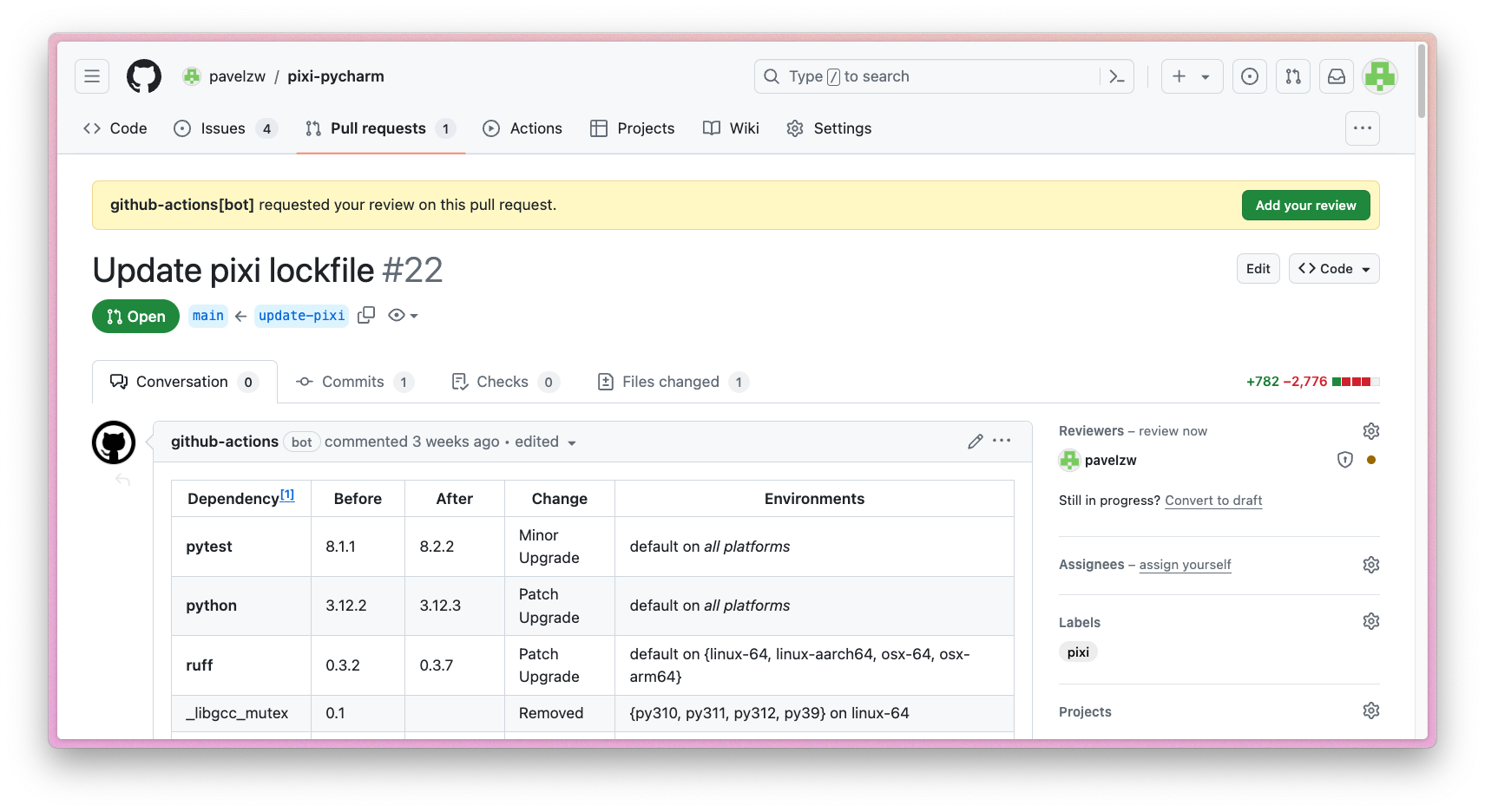Open the Commits tab
The image size is (1485, 812).
(352, 382)
